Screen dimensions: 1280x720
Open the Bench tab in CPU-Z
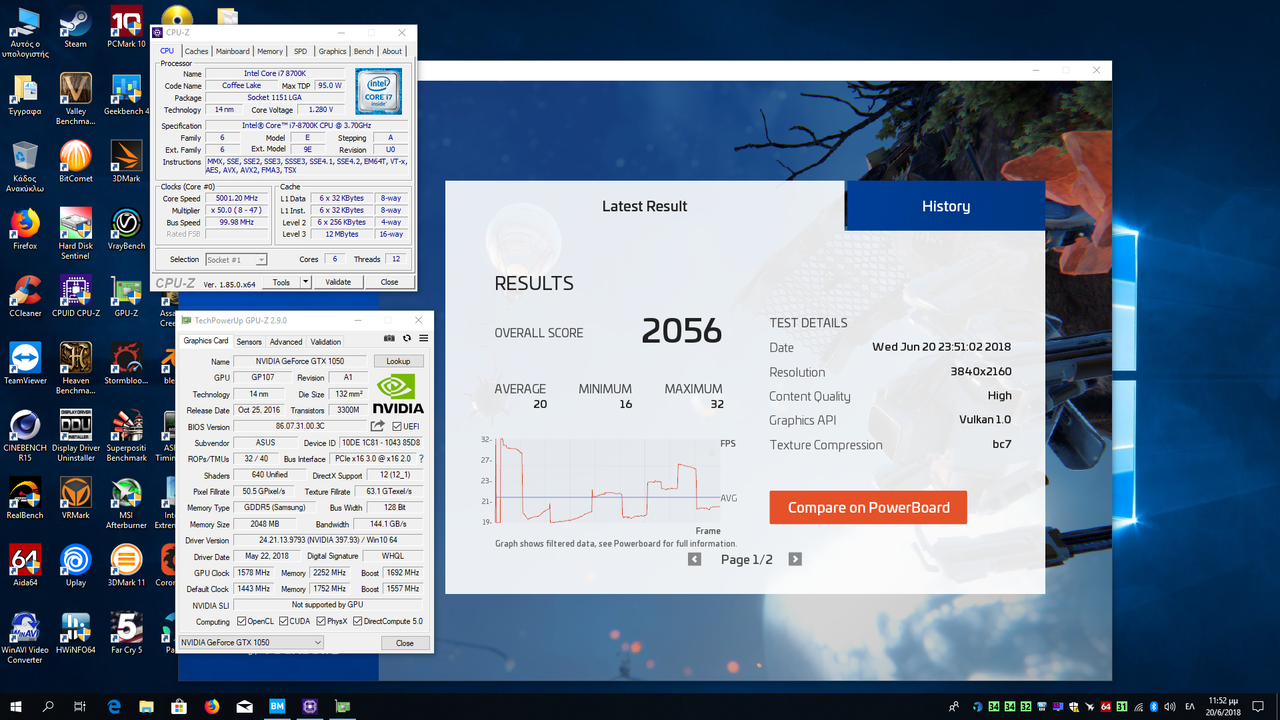pos(364,51)
